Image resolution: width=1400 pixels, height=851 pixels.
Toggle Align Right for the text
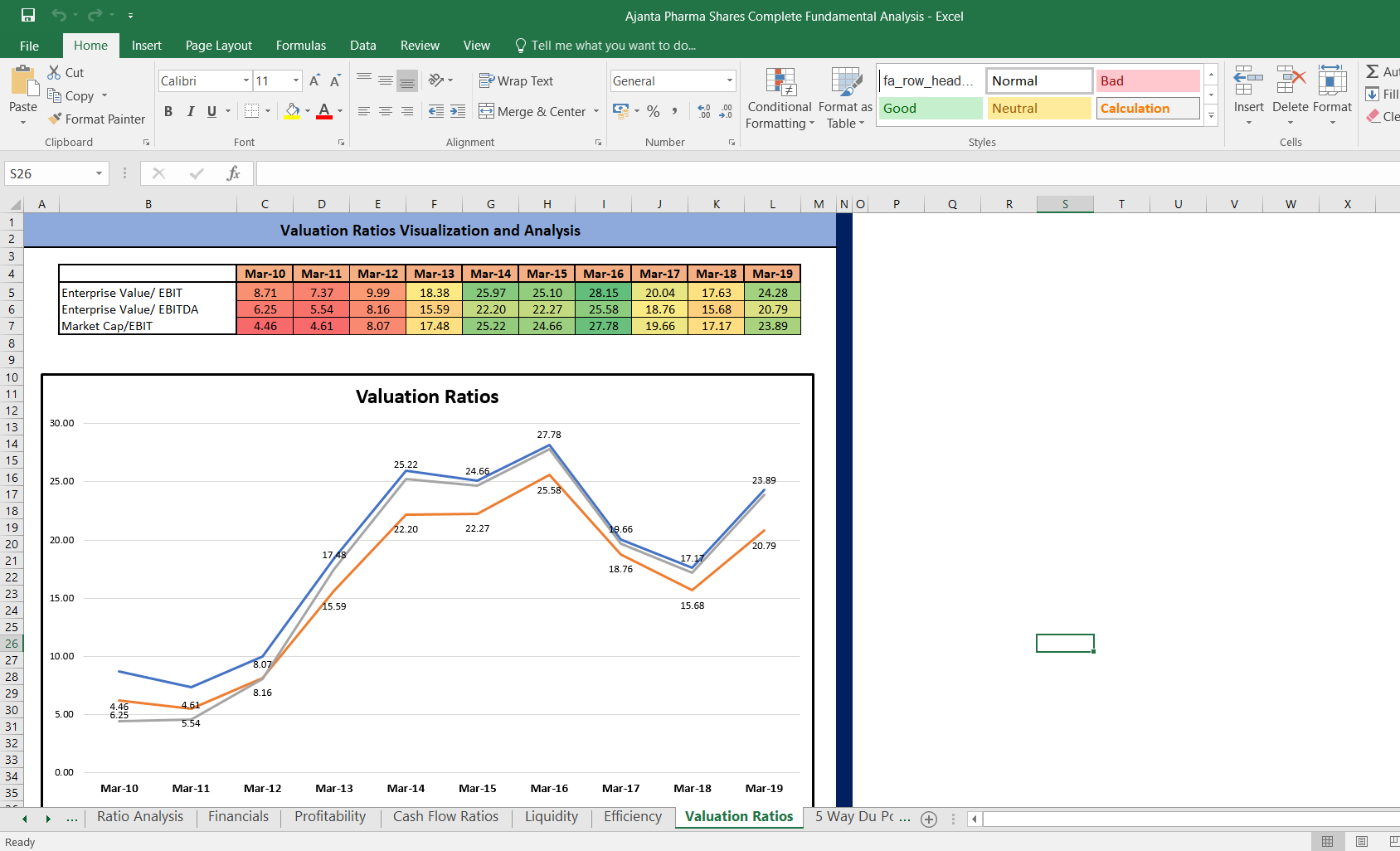(407, 111)
